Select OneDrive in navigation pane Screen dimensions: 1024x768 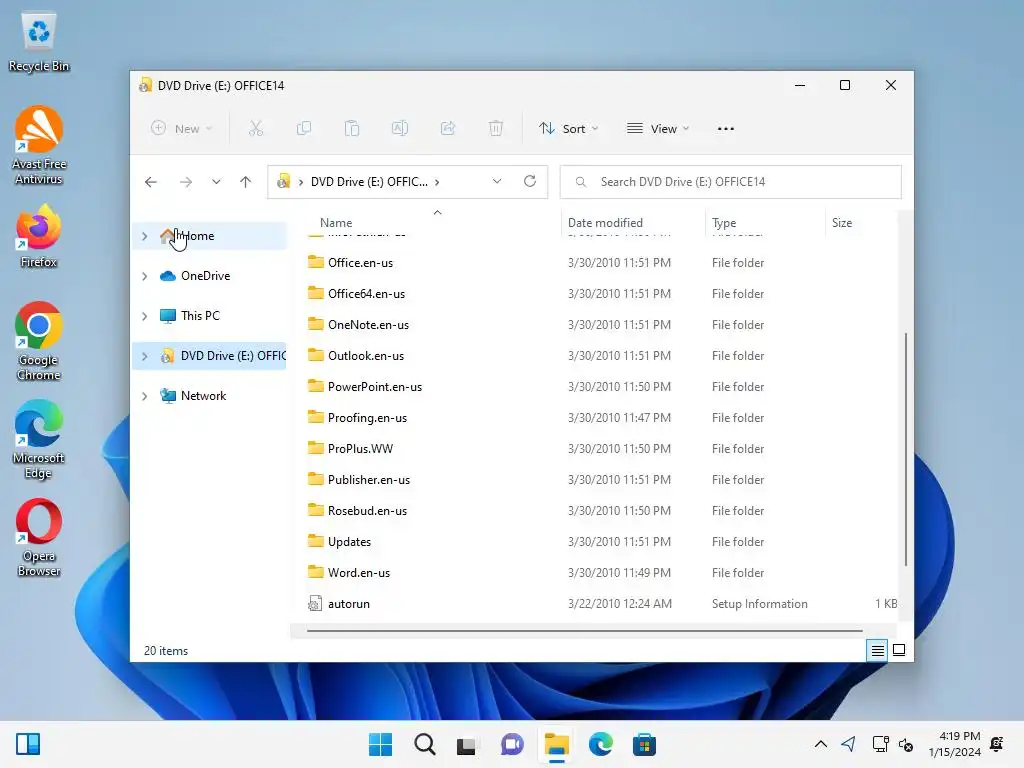[x=209, y=276]
